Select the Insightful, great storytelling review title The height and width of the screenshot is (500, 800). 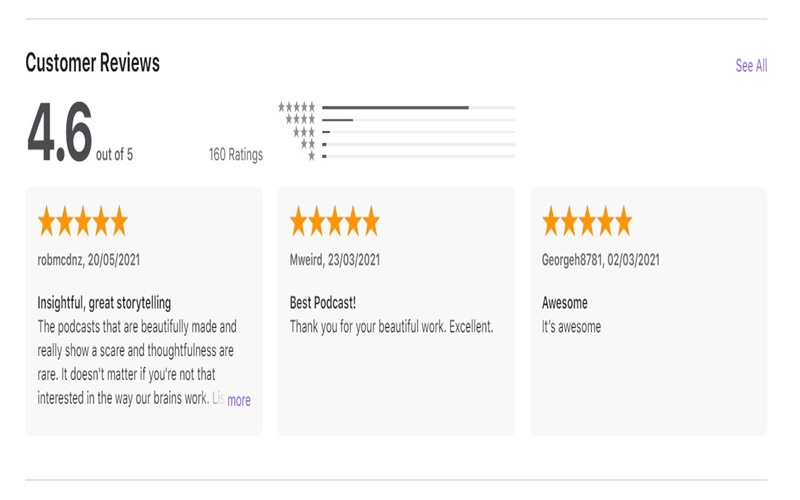click(104, 303)
